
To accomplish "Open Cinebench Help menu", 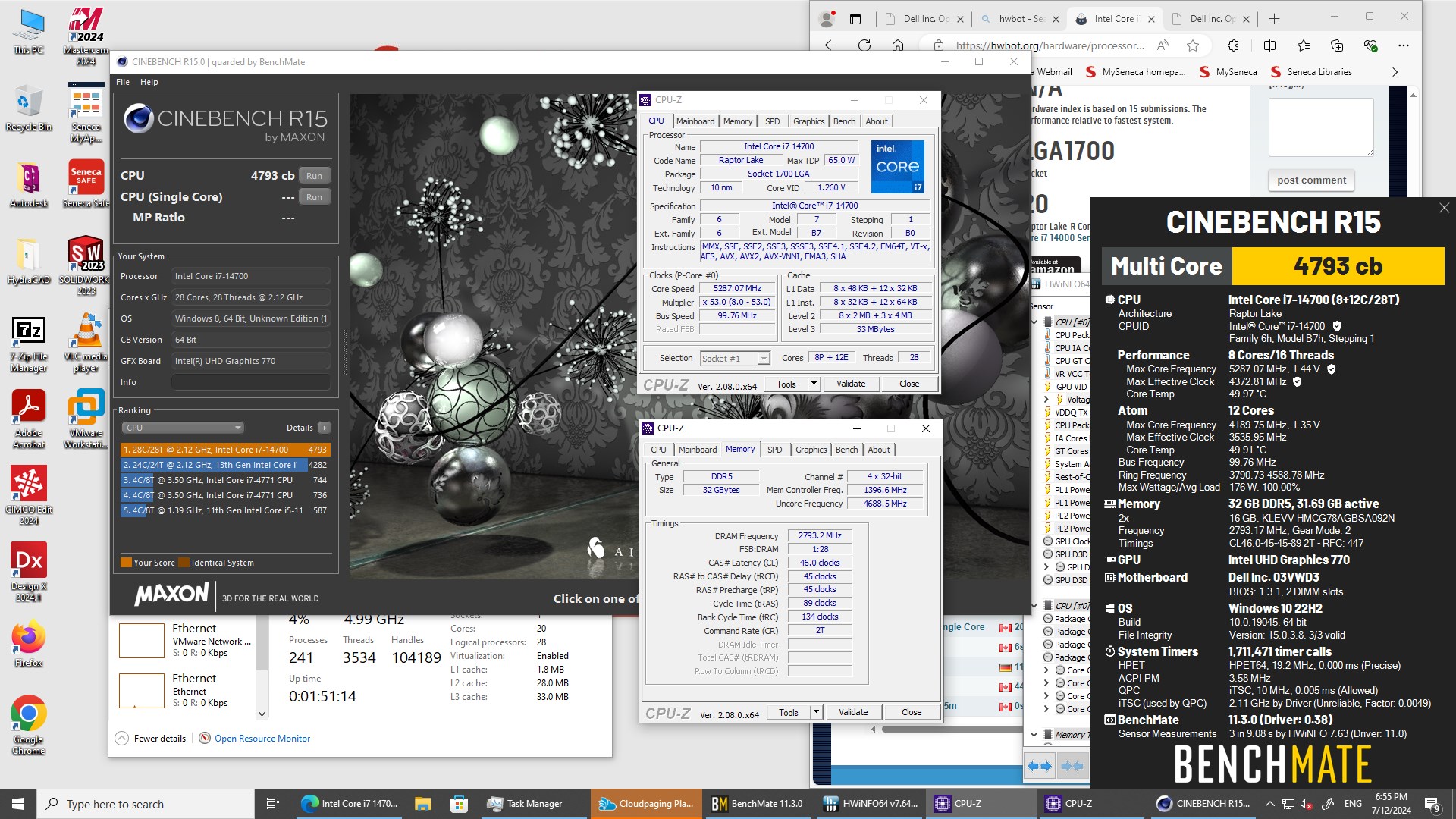I will tap(149, 82).
